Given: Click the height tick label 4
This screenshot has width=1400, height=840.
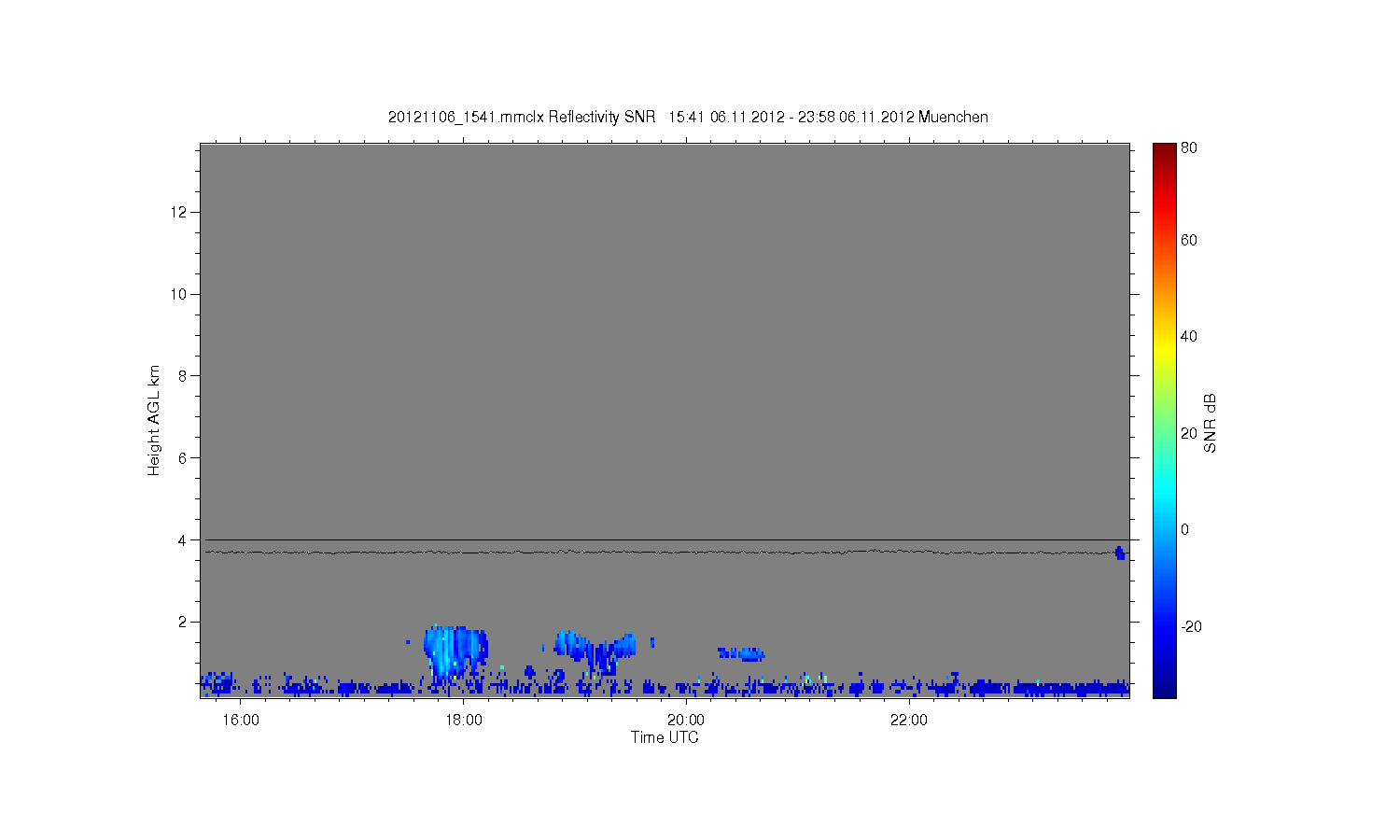Looking at the screenshot, I should pyautogui.click(x=184, y=540).
